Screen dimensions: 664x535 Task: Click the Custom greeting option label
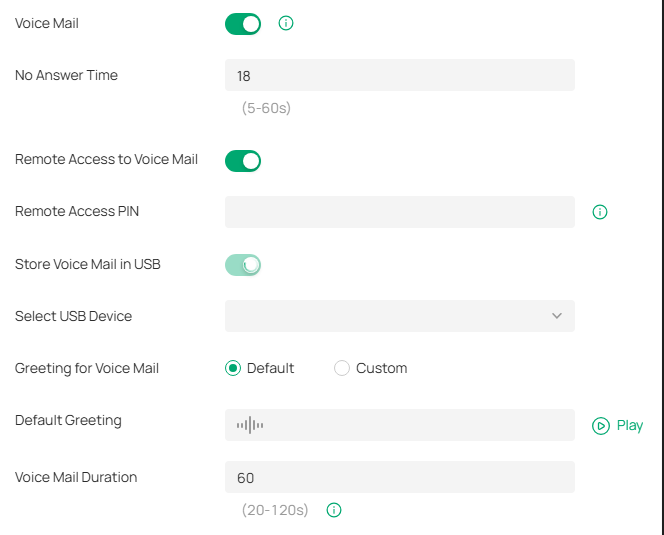(381, 368)
